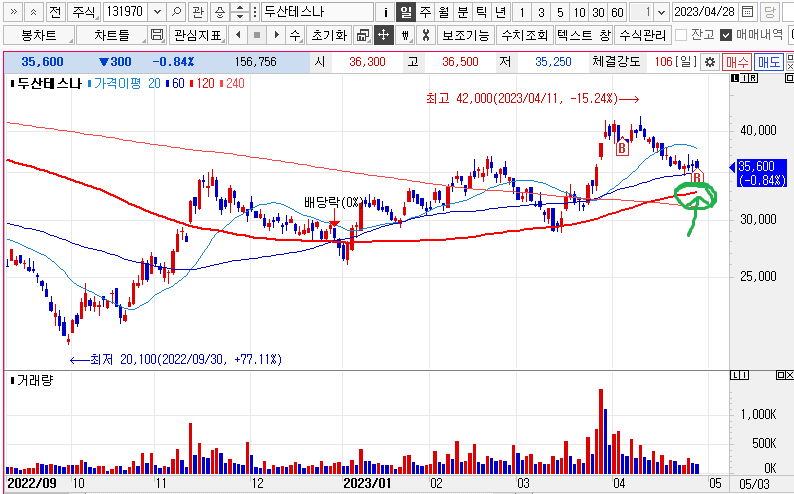794x494 pixels.
Task: Click the i info icon beside stock name
Action: click(386, 12)
